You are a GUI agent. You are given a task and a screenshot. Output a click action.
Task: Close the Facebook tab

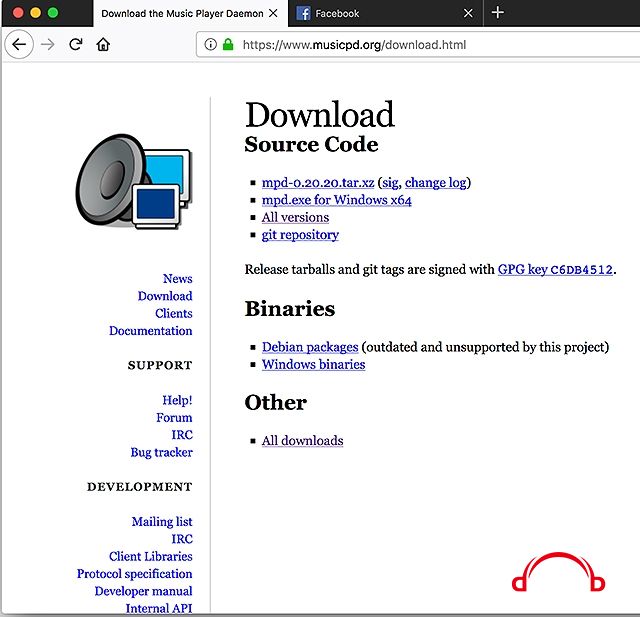click(x=469, y=13)
